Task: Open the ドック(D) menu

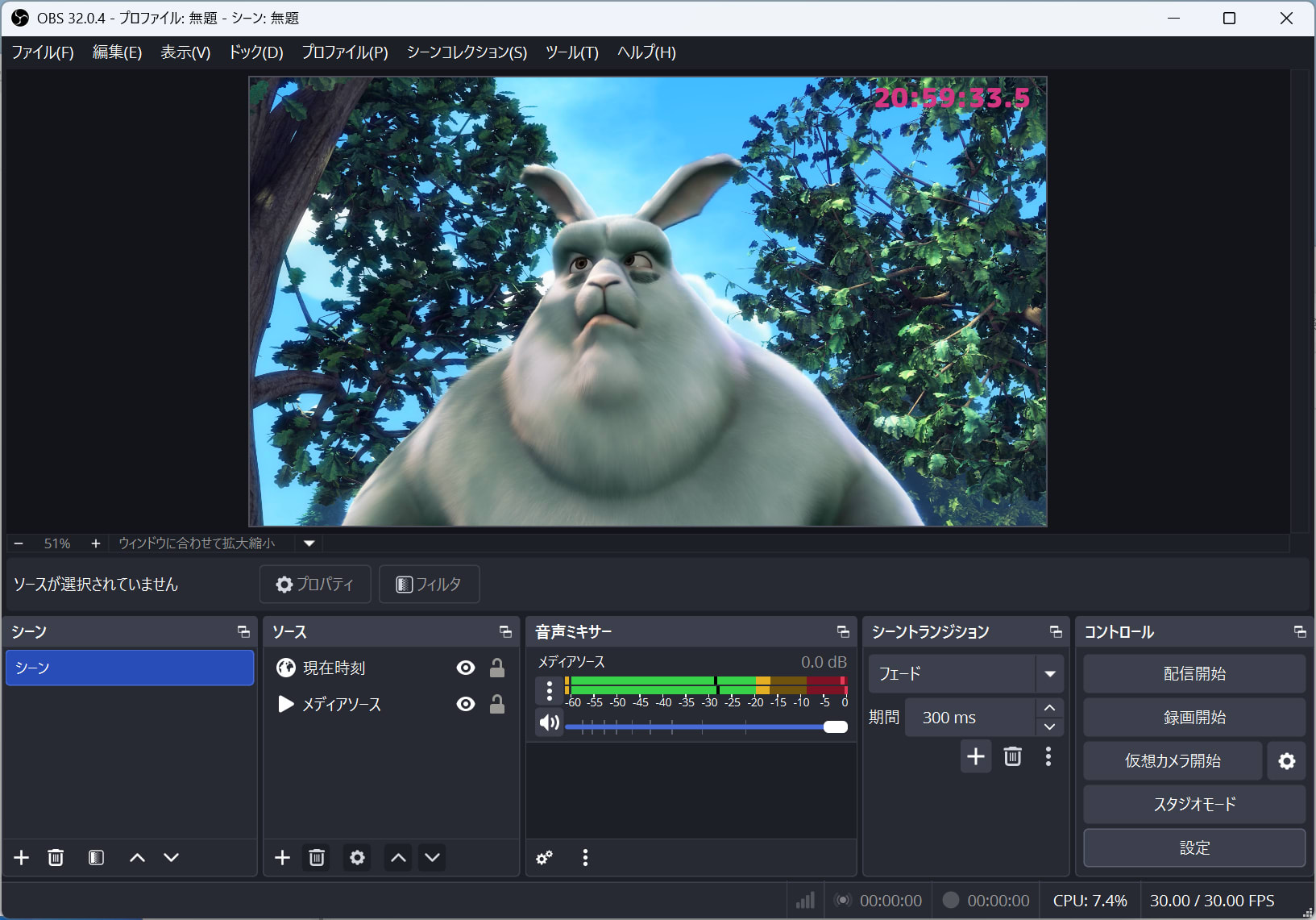Action: point(255,52)
